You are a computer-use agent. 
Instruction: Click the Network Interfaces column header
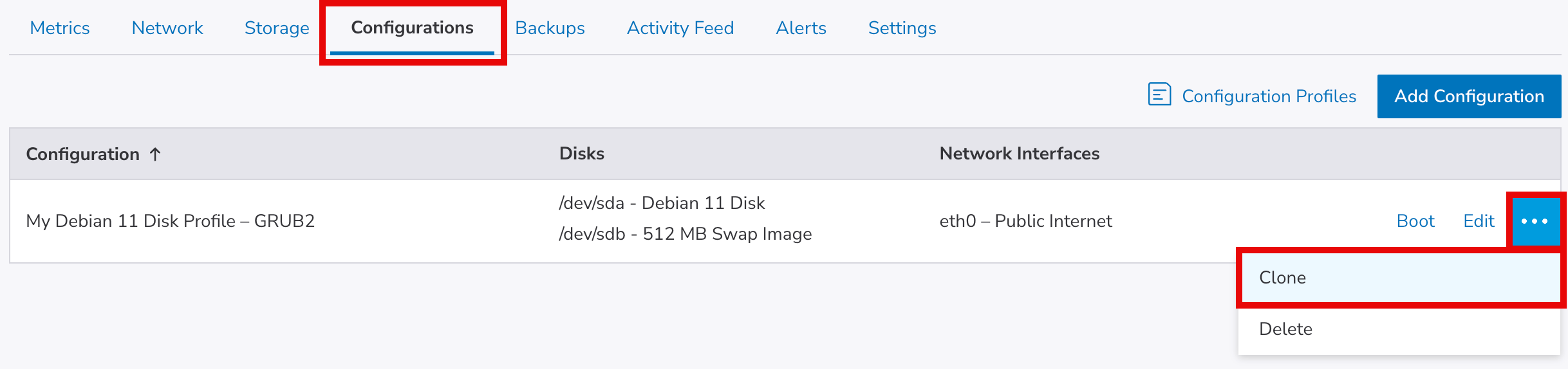[x=1019, y=154]
